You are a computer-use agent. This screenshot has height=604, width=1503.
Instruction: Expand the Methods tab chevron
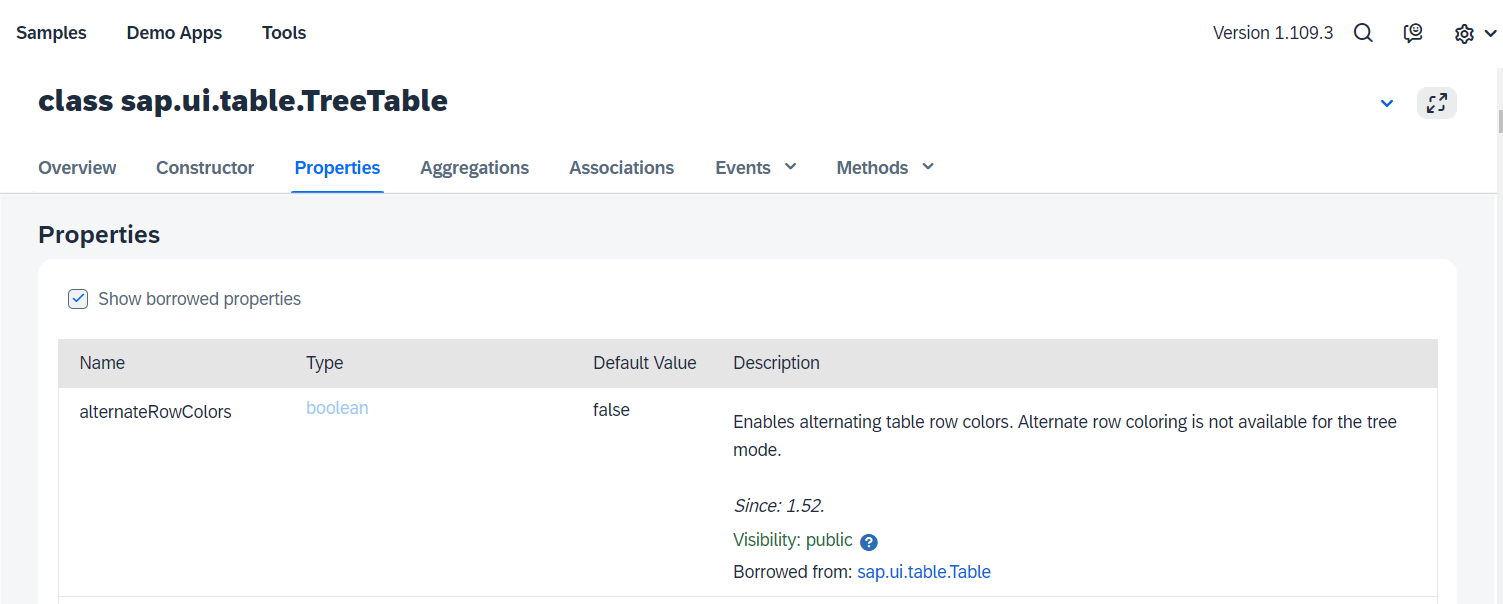pyautogui.click(x=926, y=167)
